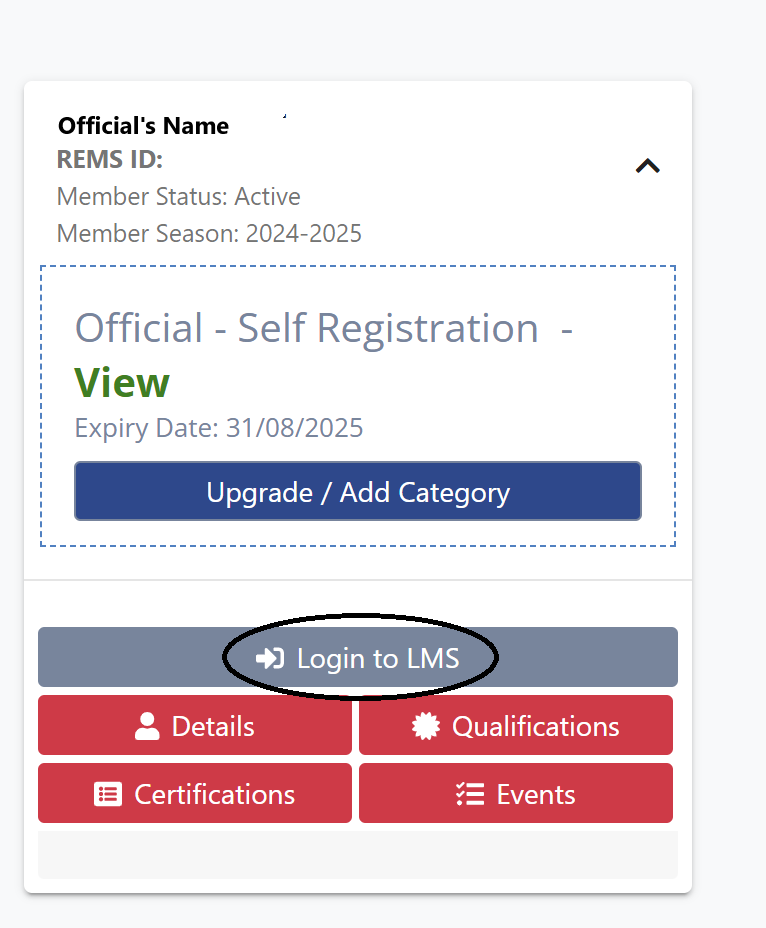Select the REMS ID label
766x928 pixels.
110,160
